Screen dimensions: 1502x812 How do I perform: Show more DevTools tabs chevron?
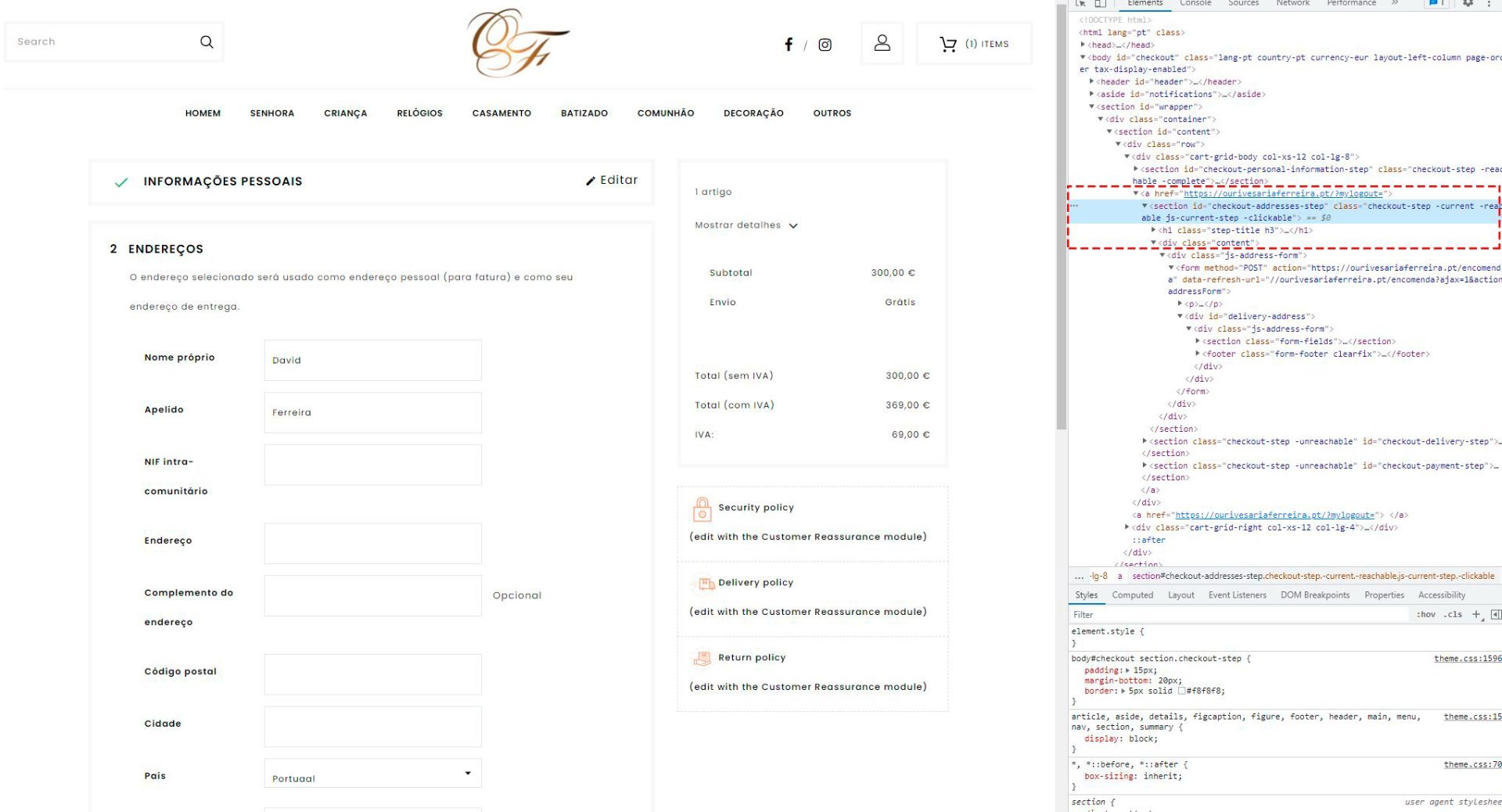tap(1395, 3)
